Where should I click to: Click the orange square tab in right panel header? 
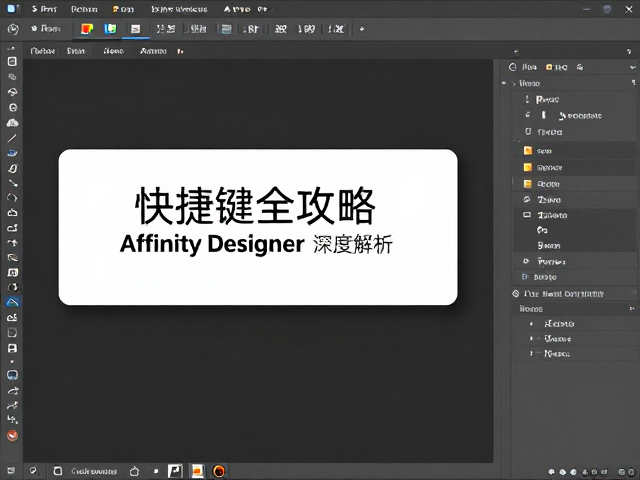[x=549, y=67]
